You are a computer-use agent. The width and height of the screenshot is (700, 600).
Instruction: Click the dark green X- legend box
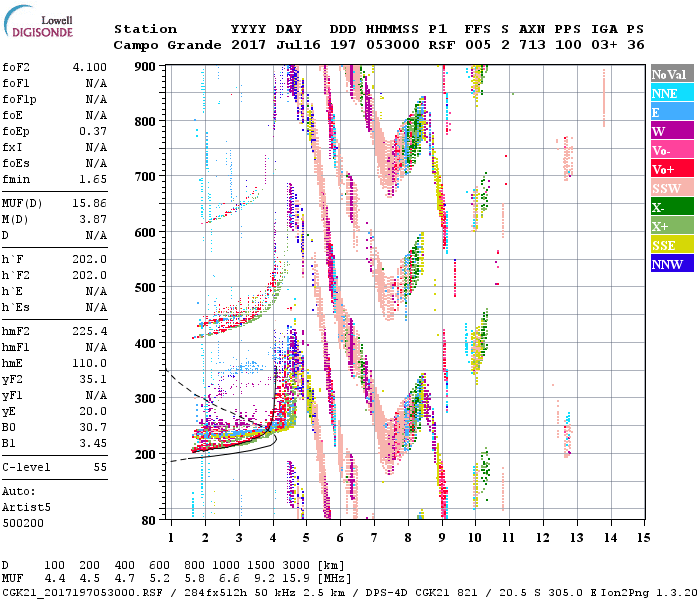pyautogui.click(x=671, y=207)
